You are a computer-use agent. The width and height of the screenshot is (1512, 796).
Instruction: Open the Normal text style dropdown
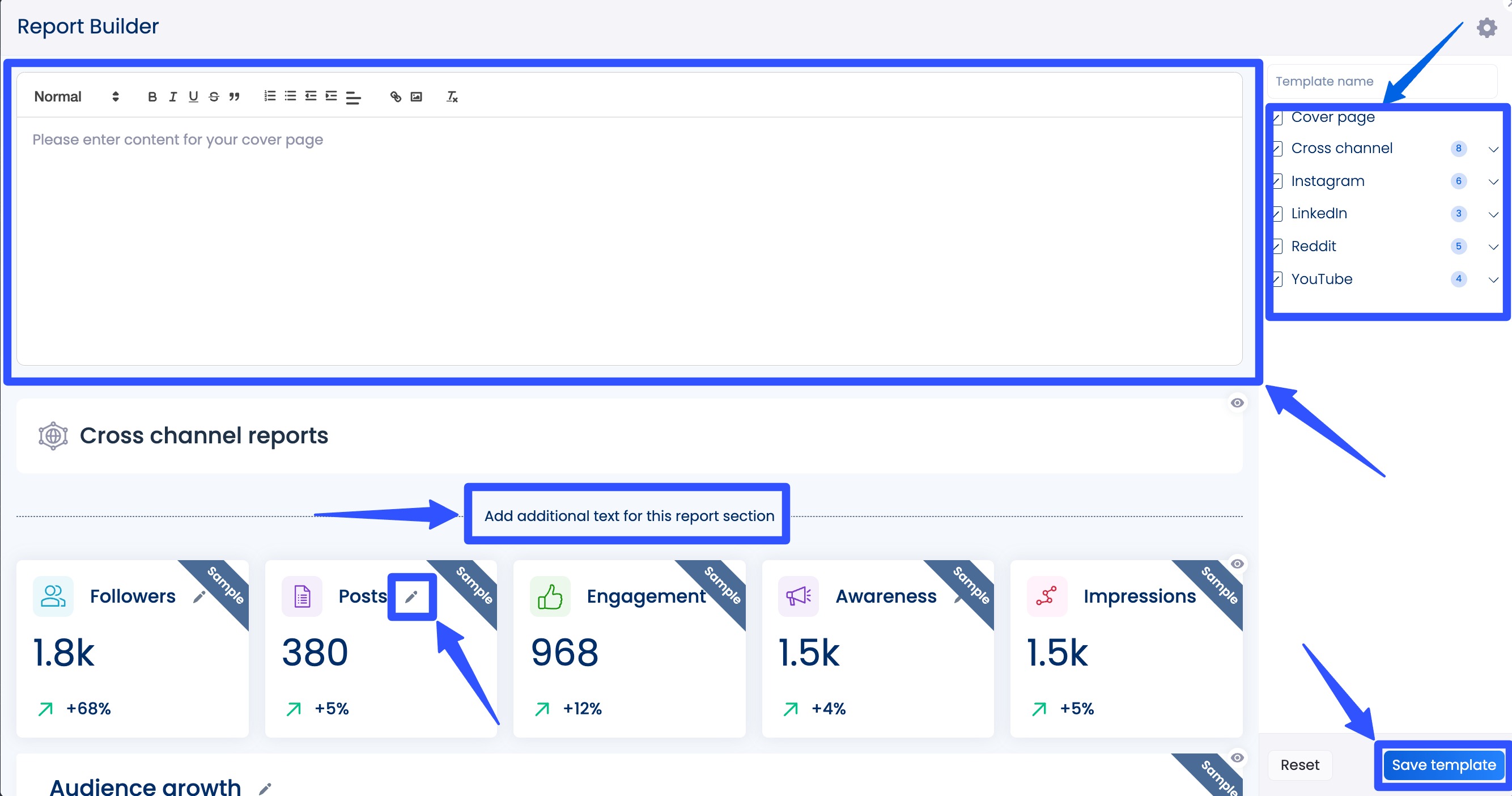tap(77, 97)
